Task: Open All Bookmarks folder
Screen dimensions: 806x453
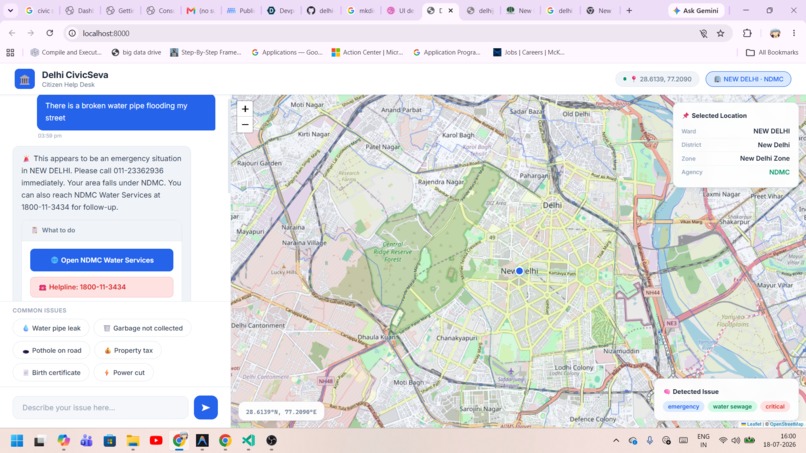Action: click(x=772, y=52)
